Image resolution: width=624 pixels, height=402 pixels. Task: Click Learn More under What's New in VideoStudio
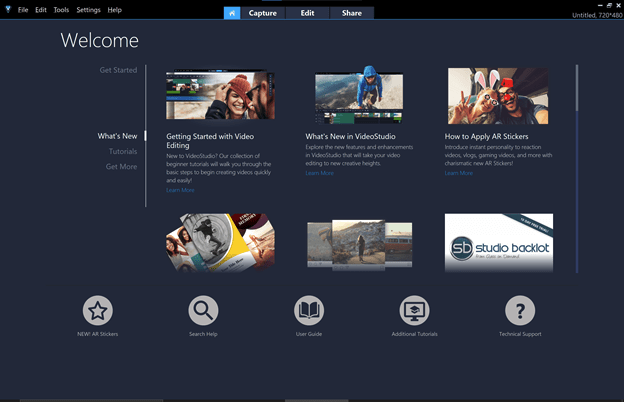[320, 173]
